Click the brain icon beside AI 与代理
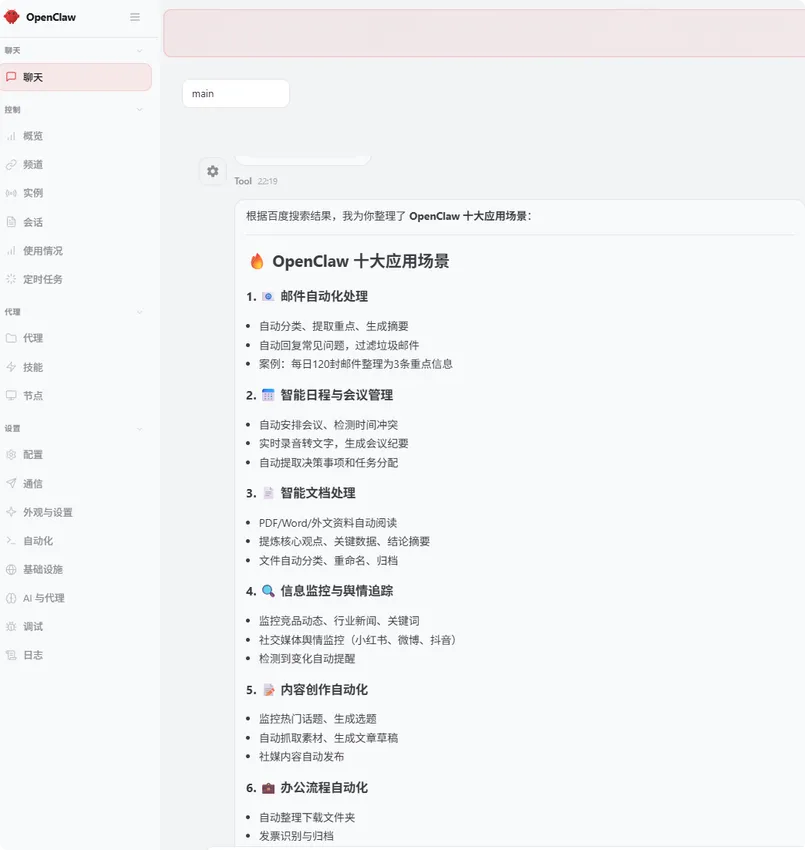 tap(11, 598)
